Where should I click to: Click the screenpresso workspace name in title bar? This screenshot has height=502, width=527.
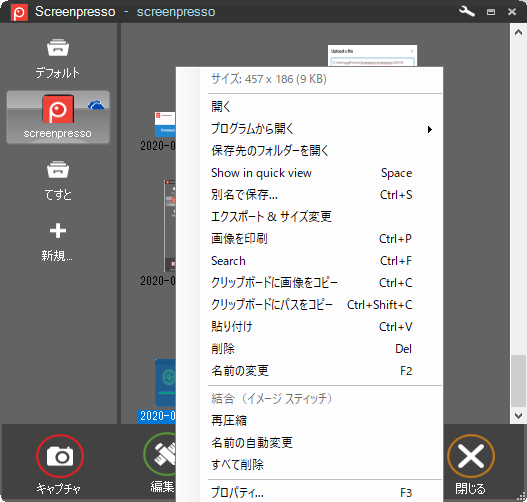tap(176, 12)
